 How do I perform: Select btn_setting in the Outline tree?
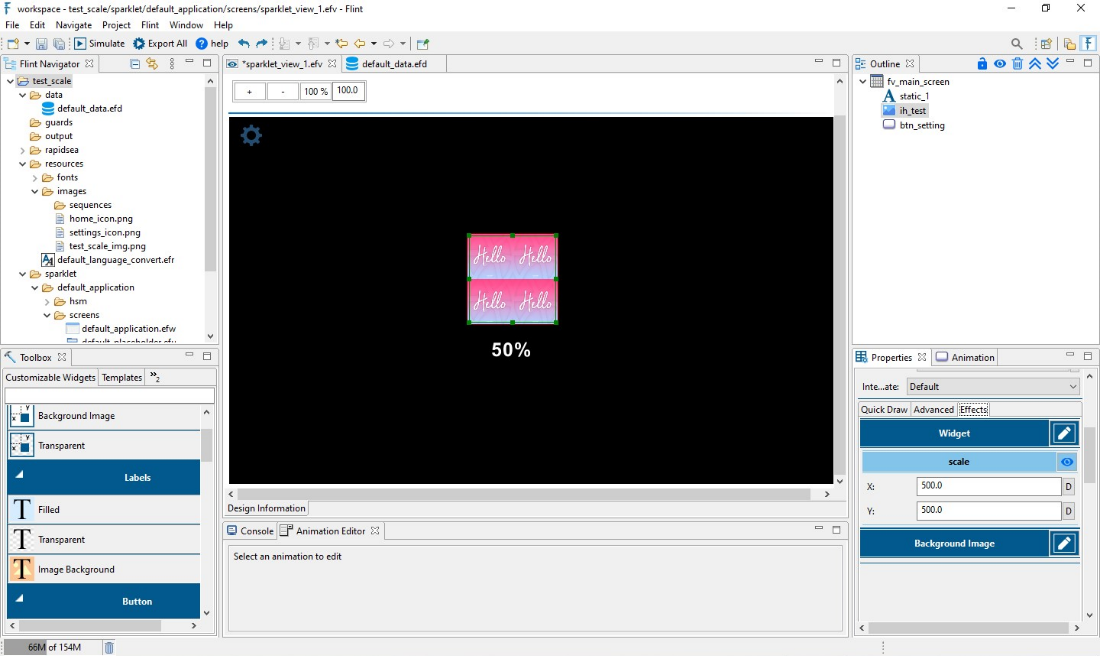click(x=921, y=125)
